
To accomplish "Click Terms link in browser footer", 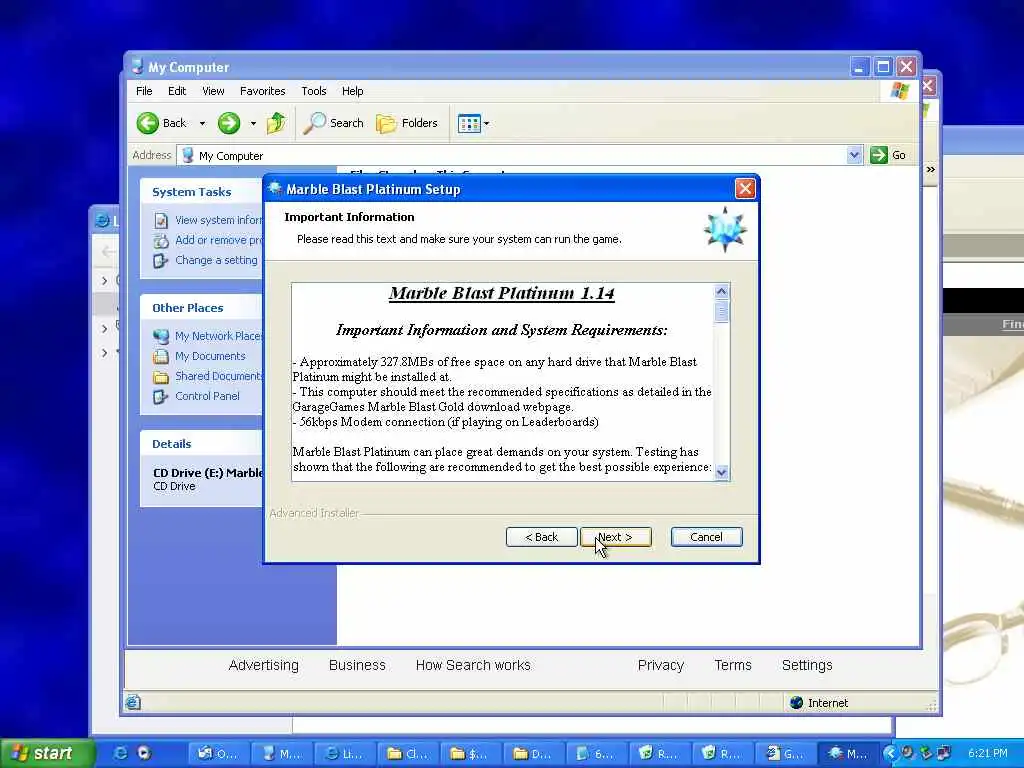I will click(733, 665).
